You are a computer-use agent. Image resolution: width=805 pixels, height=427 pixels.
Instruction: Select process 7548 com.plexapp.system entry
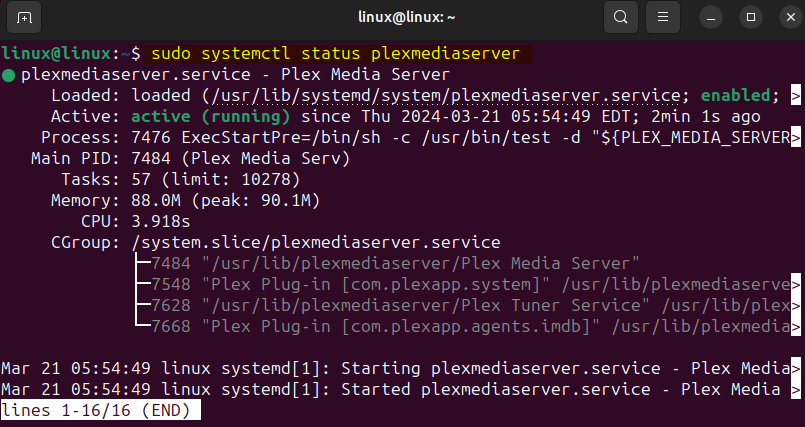tap(470, 284)
